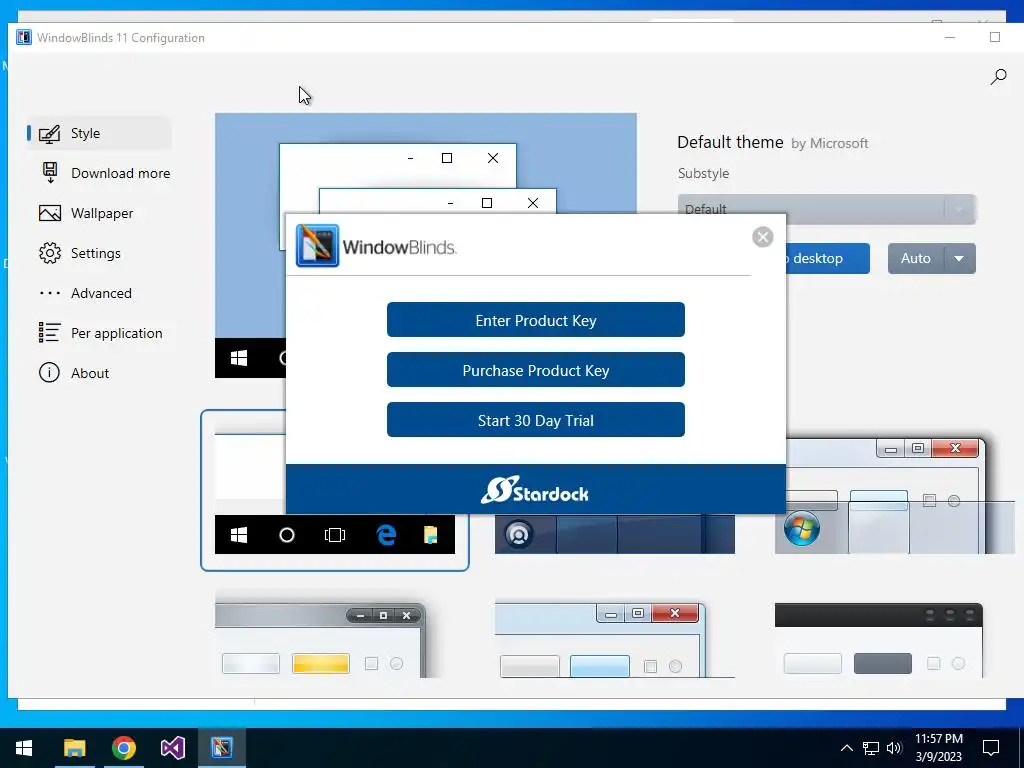Click the Windows Start button
This screenshot has height=768, width=1024.
point(24,748)
